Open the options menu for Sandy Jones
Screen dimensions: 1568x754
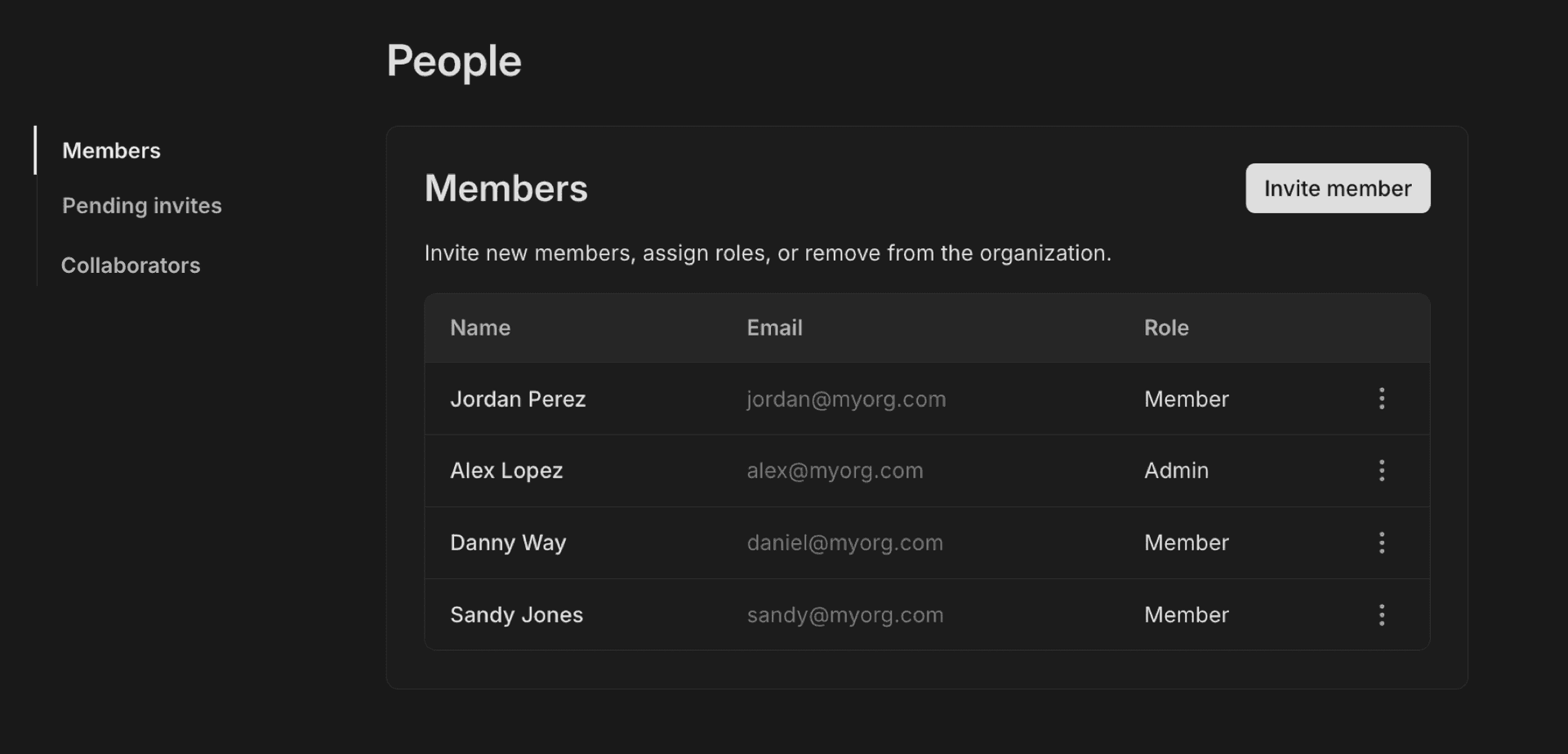point(1381,614)
